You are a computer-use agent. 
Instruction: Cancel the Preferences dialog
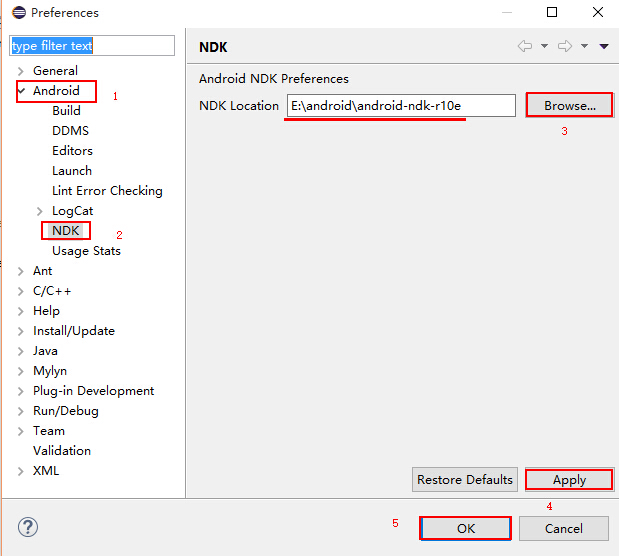[x=564, y=528]
